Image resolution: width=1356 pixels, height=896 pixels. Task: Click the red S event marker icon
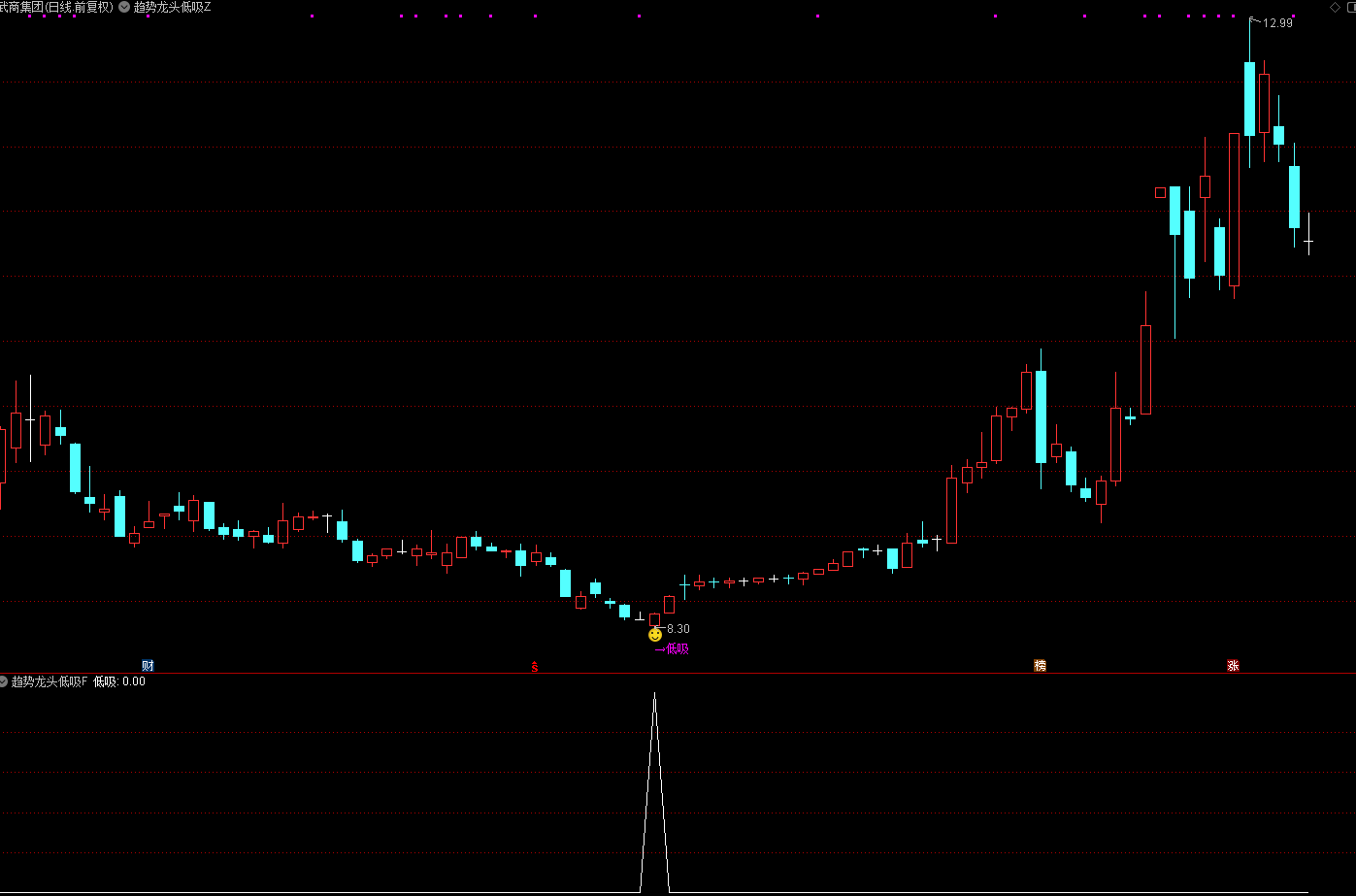534,666
